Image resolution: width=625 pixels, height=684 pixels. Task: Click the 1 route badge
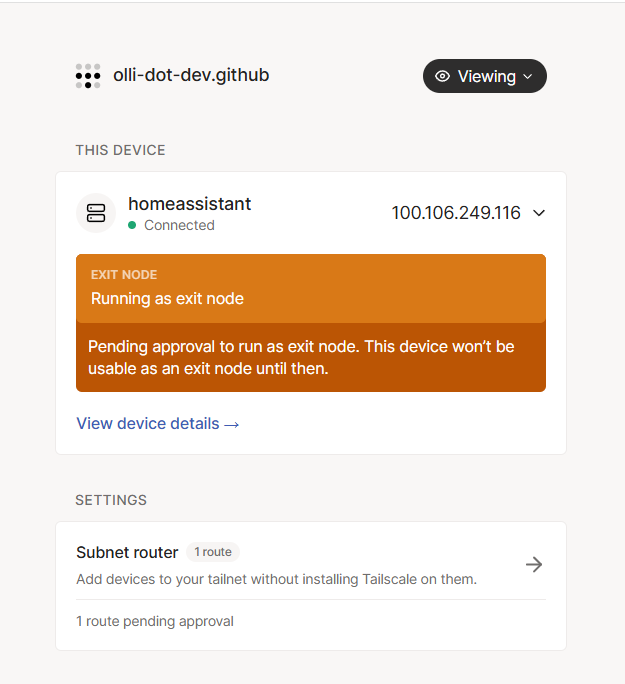[212, 552]
